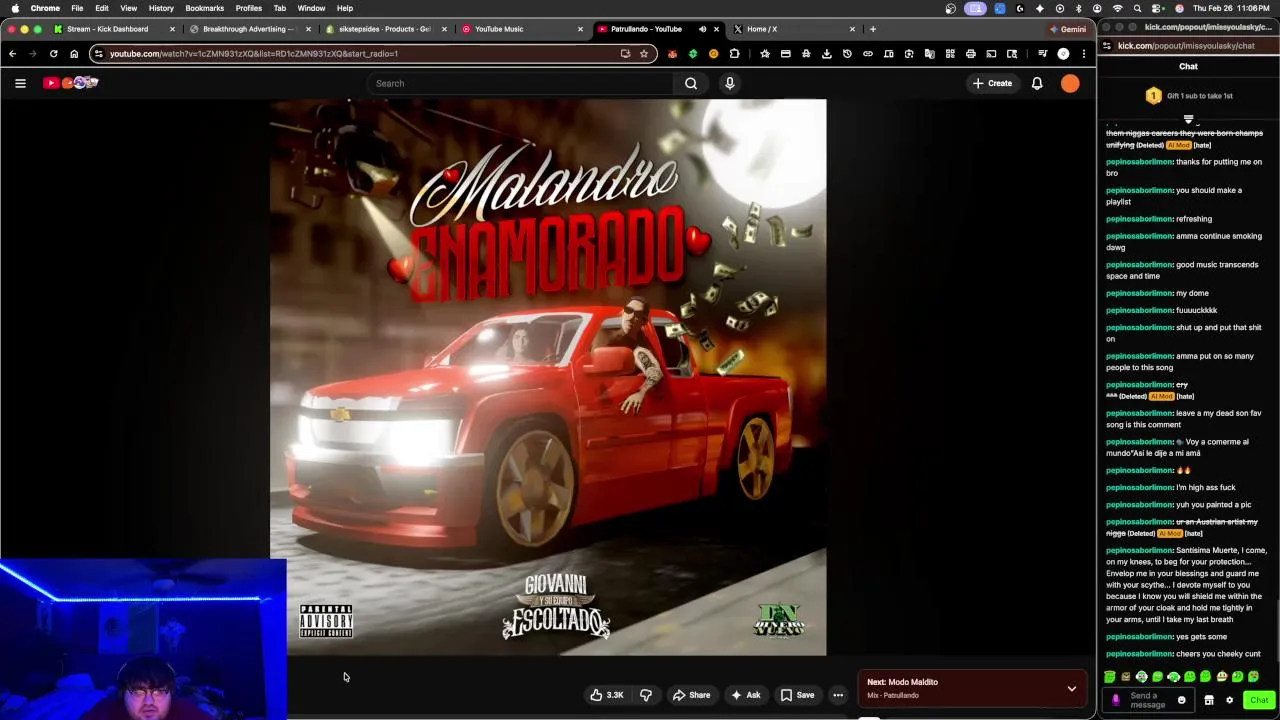Open Chrome extensions puzzle icon

pos(734,54)
